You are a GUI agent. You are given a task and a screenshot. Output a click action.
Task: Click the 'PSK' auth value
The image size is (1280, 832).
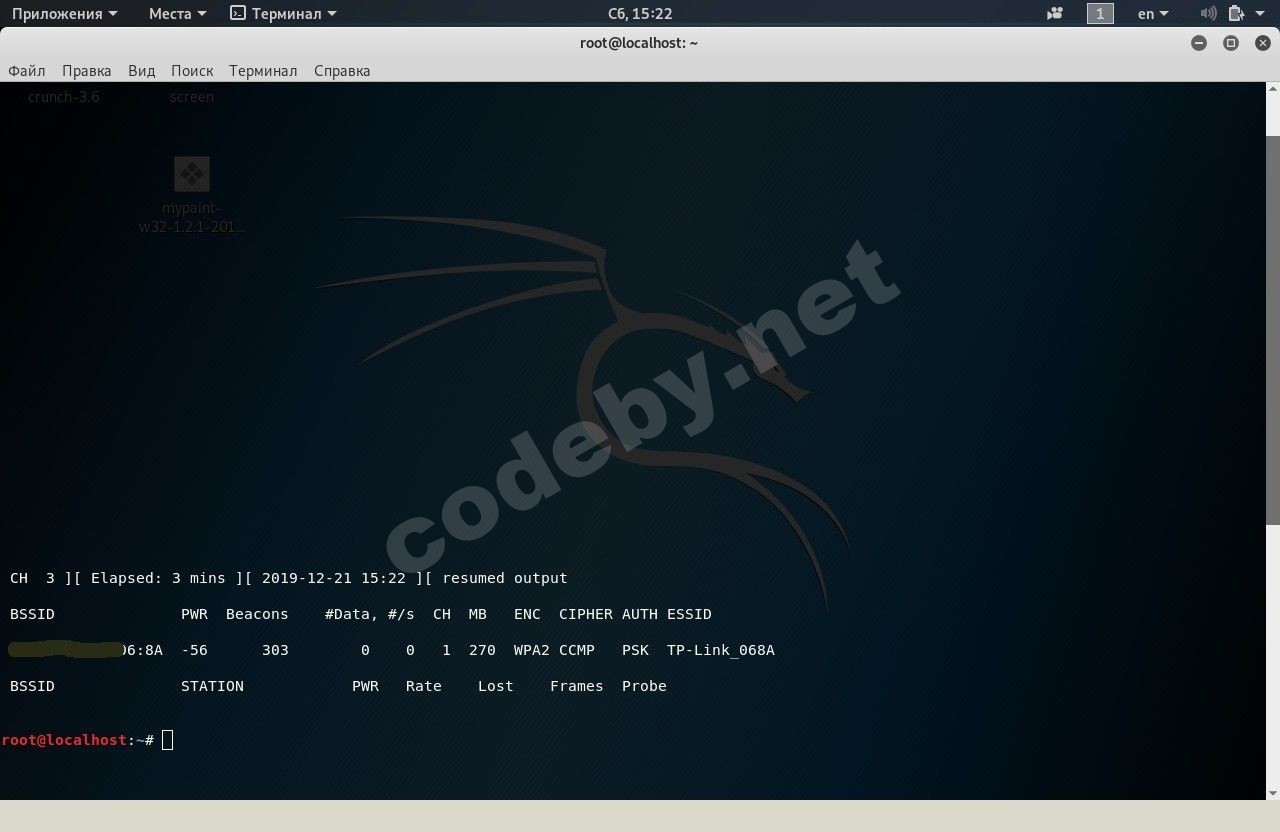(635, 650)
